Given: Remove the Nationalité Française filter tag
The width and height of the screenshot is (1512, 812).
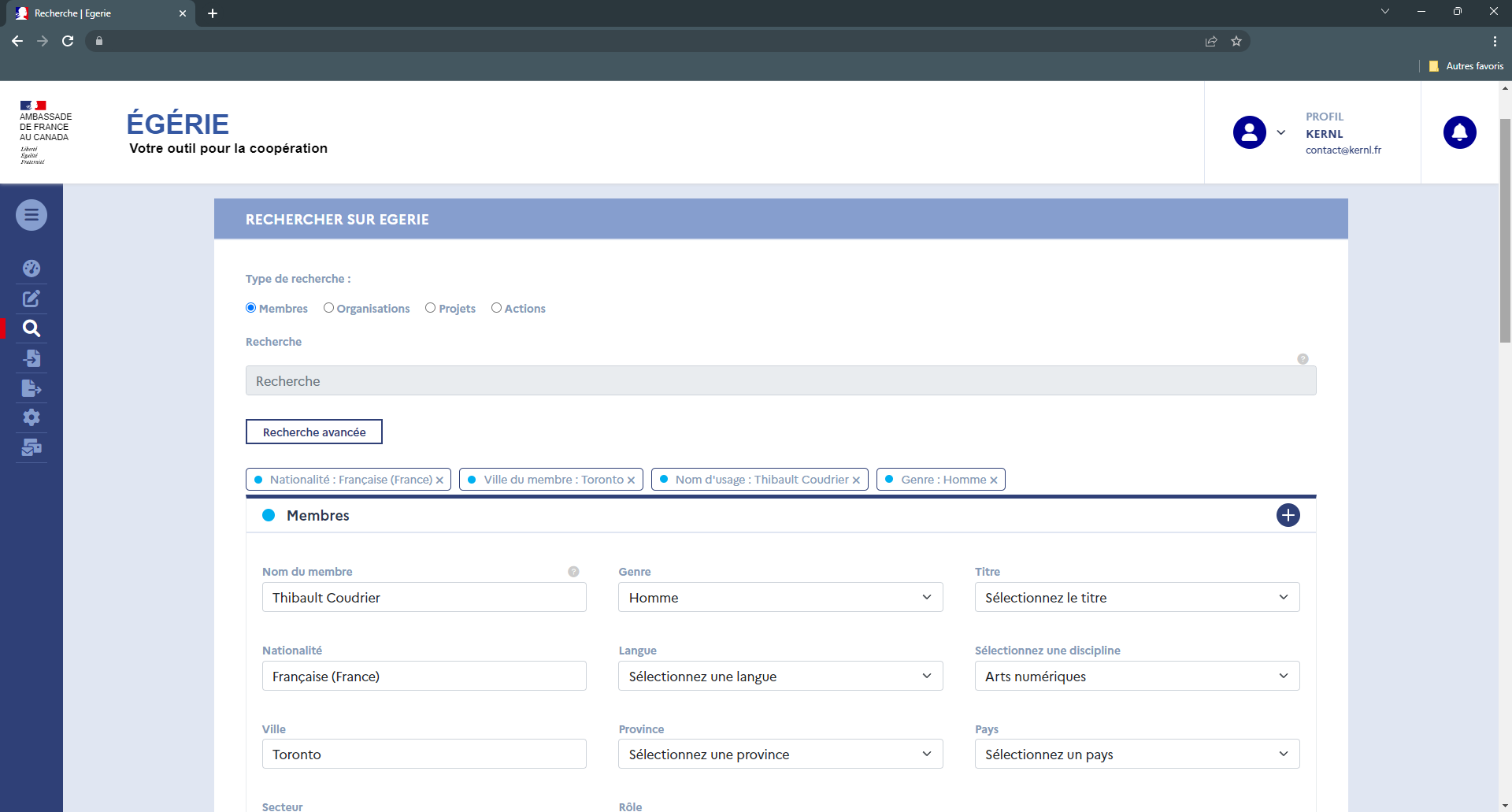Looking at the screenshot, I should tap(439, 480).
